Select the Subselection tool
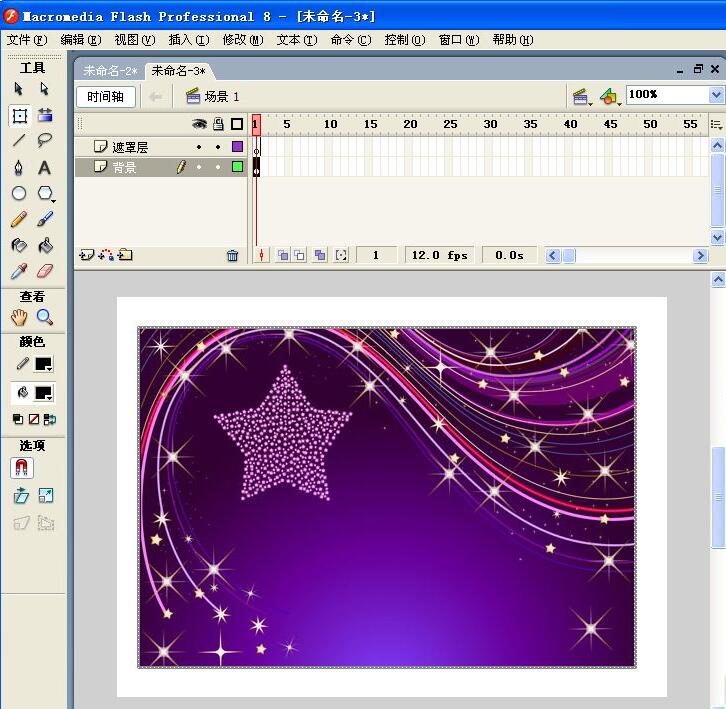This screenshot has width=726, height=709. (44, 88)
